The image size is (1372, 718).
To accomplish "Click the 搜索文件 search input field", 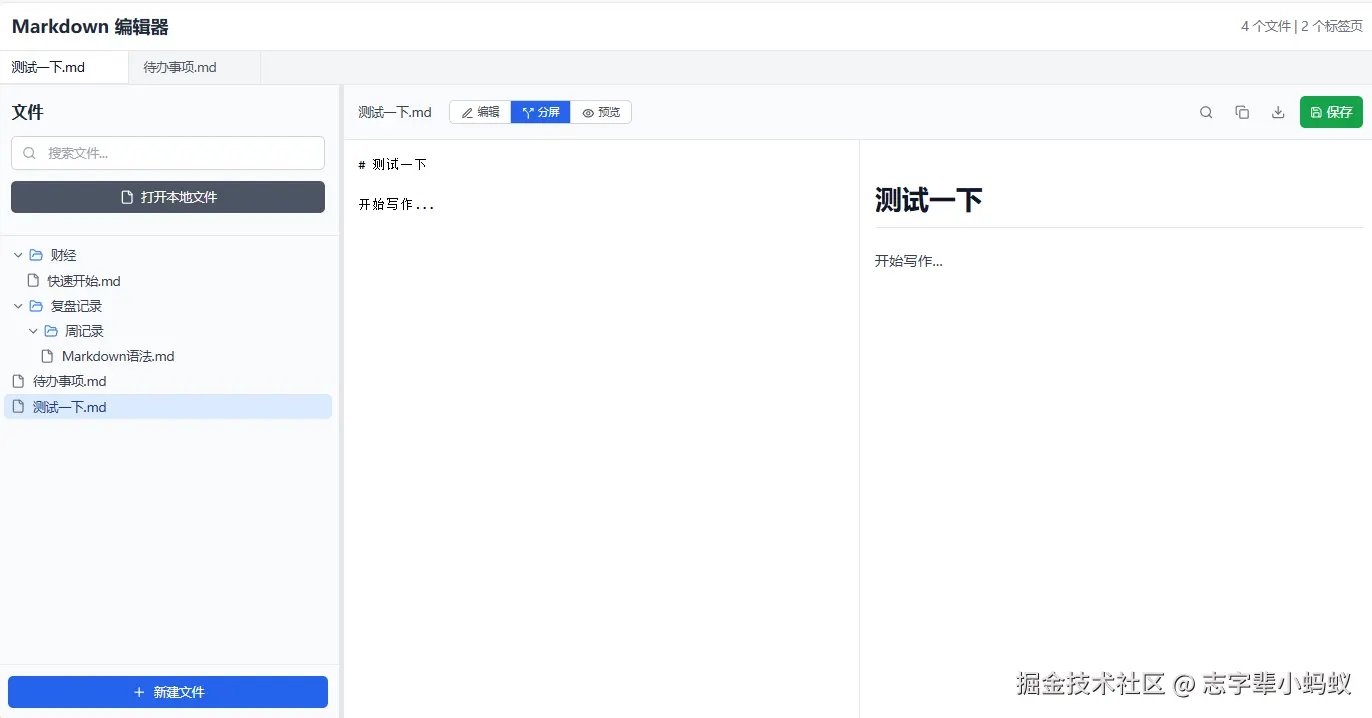I will [x=168, y=153].
